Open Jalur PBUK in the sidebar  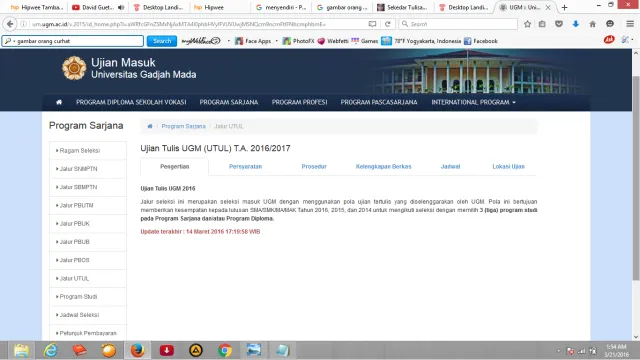pyautogui.click(x=88, y=224)
